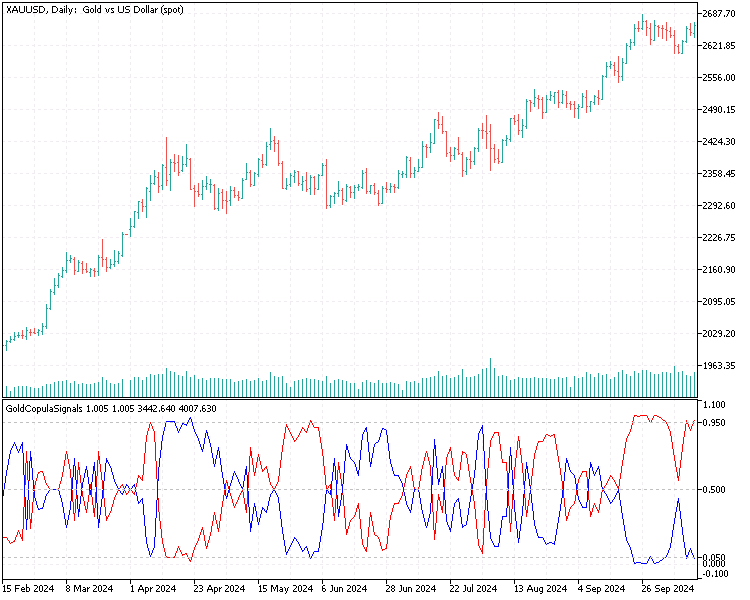The image size is (750, 600).
Task: Click the 15 Feb 2024 date label
Action: 29,589
